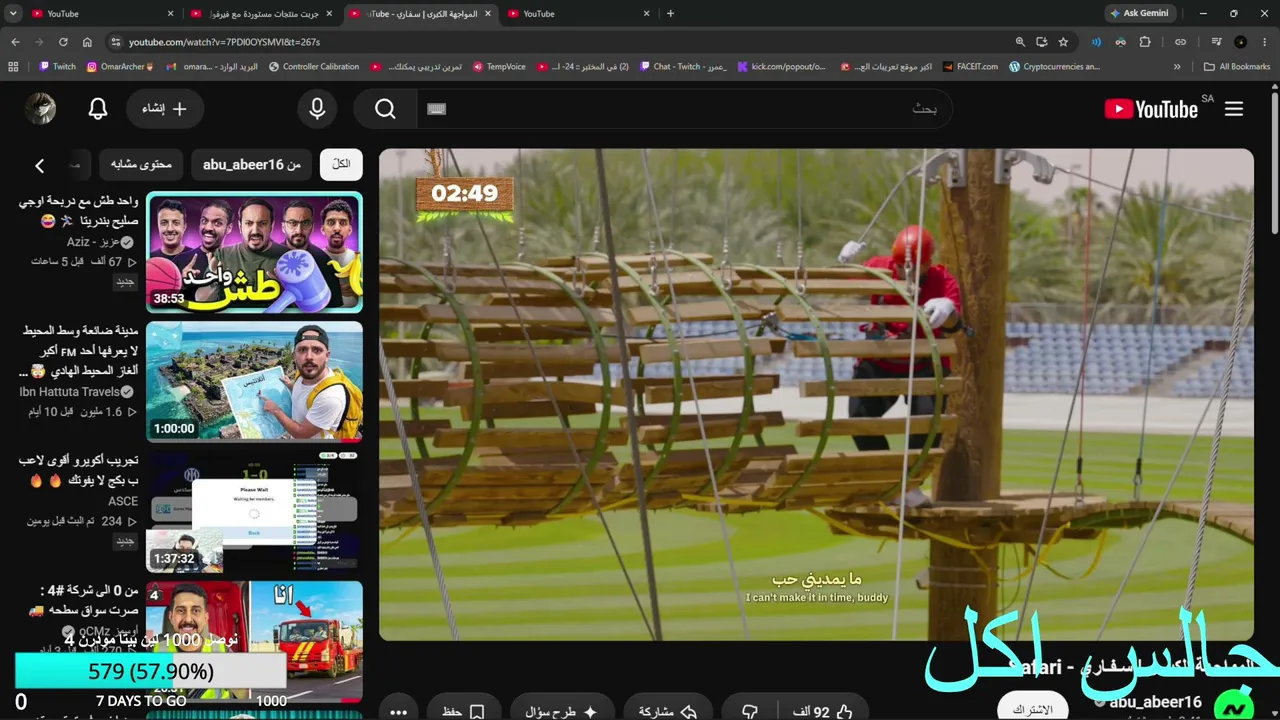1280x720 pixels.
Task: Open the 38:53 'طش واحد' video thumbnail
Action: (x=254, y=252)
